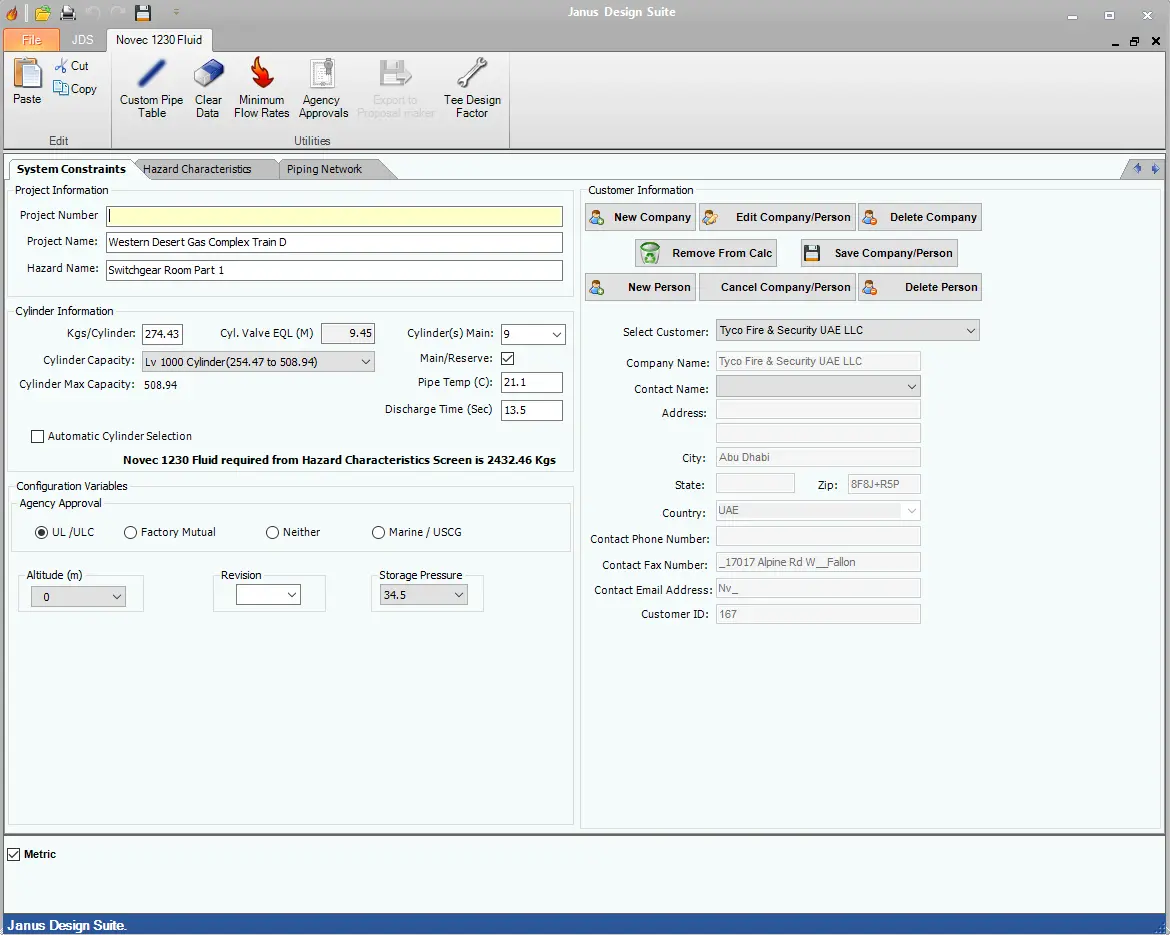Click the Janus flame application icon

pos(12,13)
